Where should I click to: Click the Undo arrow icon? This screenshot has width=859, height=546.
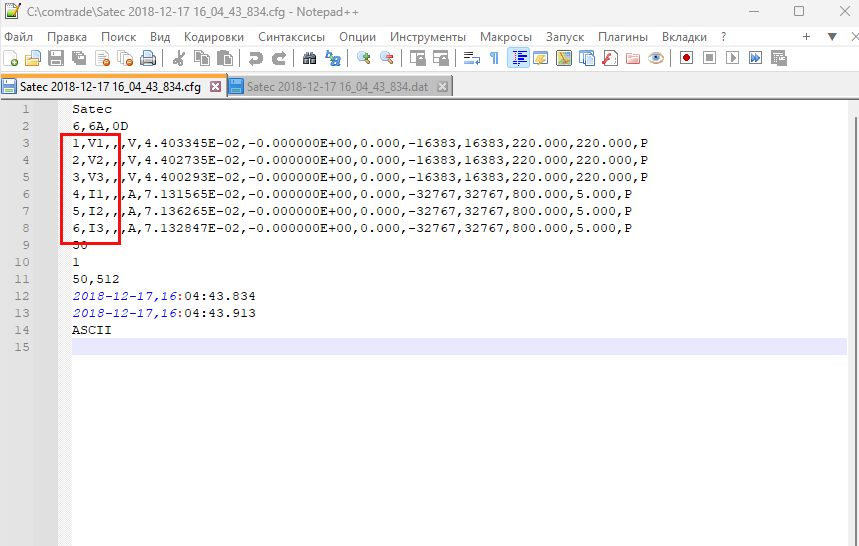[256, 58]
